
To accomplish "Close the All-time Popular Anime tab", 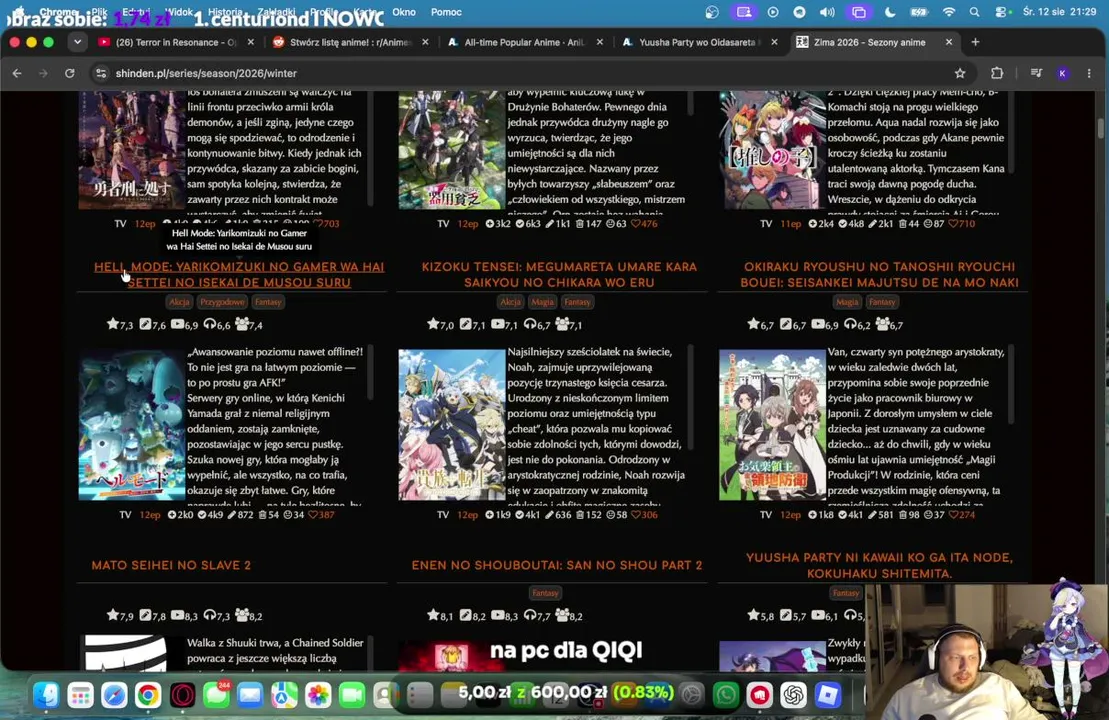I will pos(600,42).
